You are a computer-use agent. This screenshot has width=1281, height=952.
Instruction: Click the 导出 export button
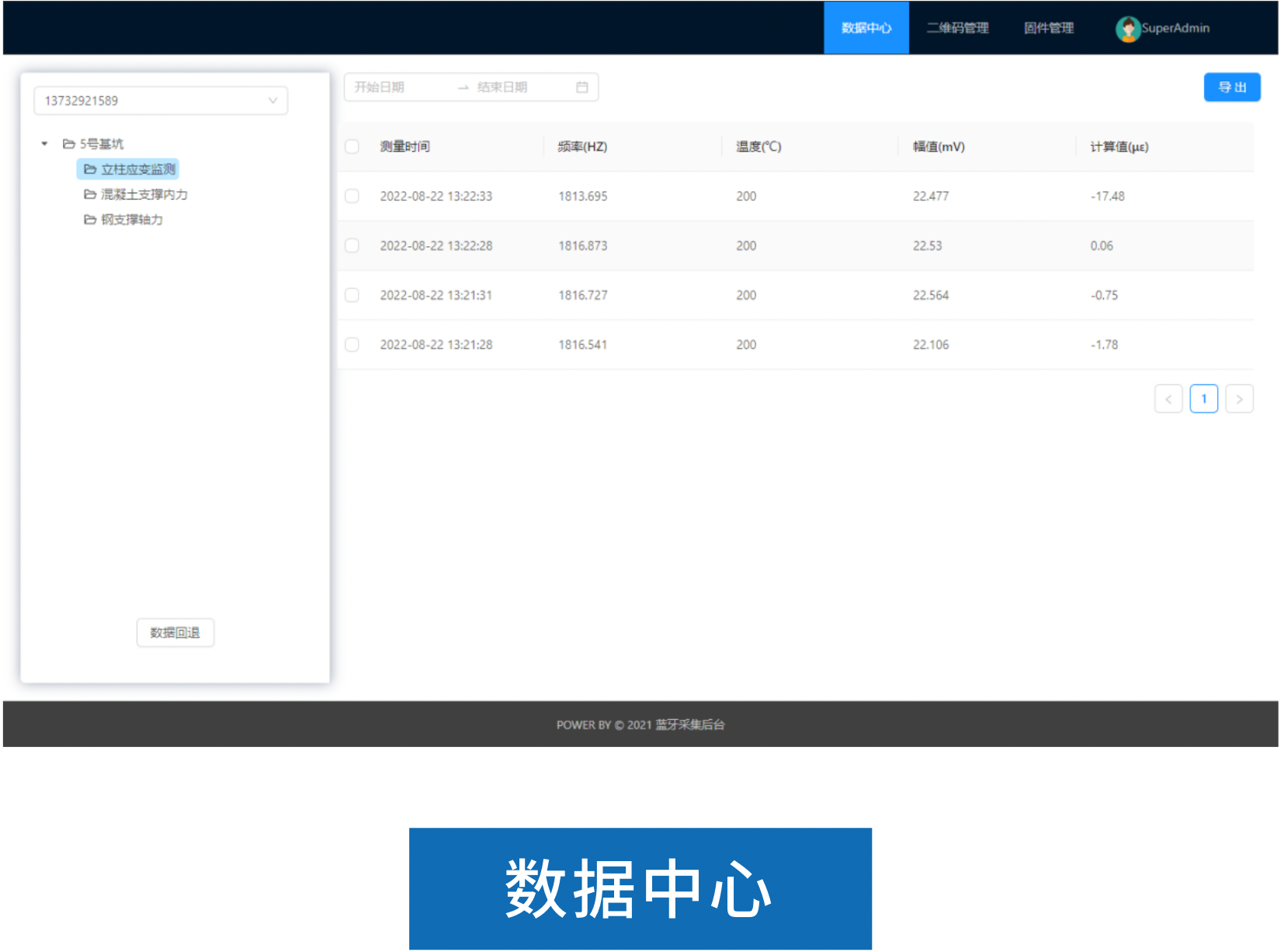point(1232,87)
